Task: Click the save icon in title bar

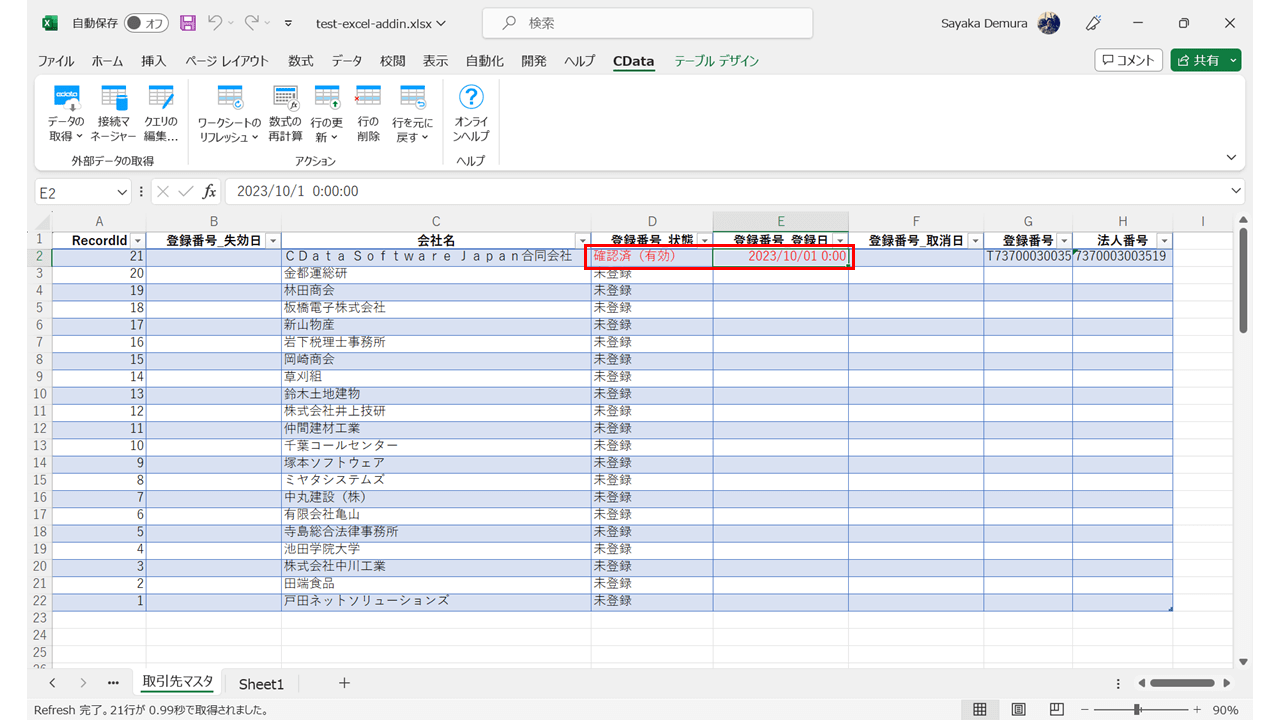Action: click(188, 23)
